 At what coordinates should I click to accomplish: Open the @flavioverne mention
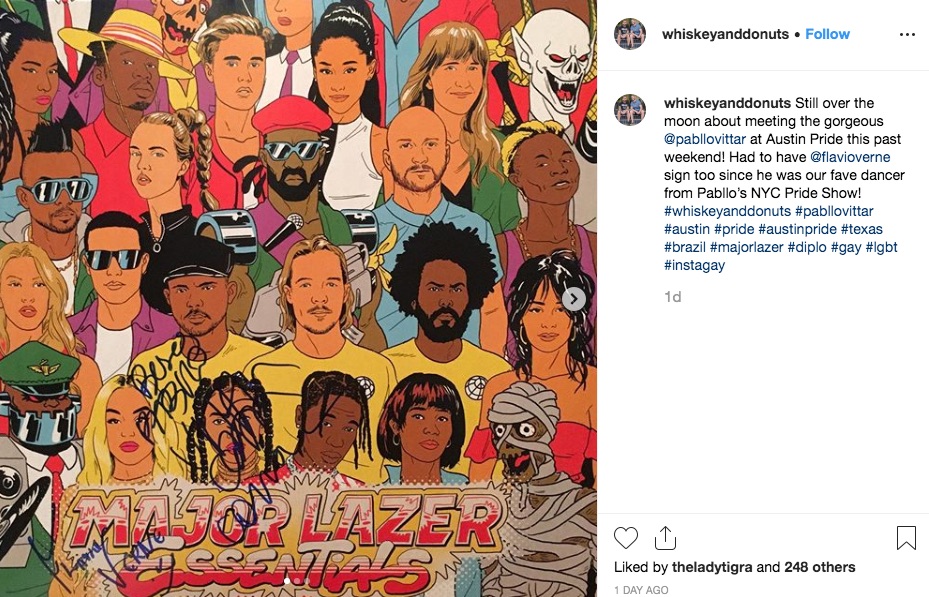[x=850, y=157]
